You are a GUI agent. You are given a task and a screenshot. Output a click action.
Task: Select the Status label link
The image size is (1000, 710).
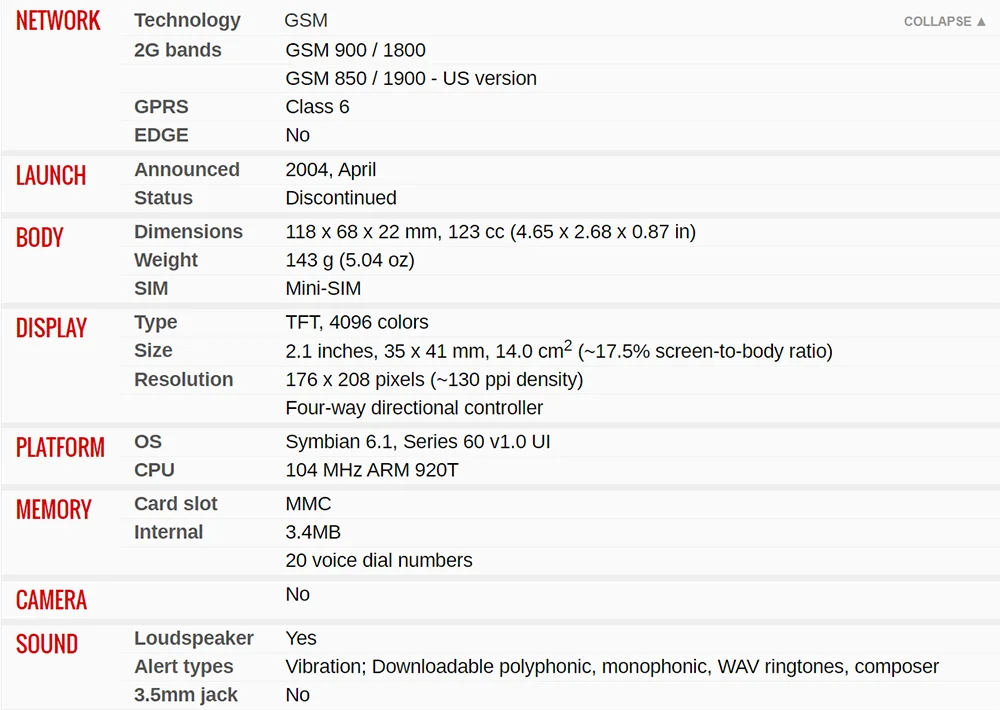163,198
